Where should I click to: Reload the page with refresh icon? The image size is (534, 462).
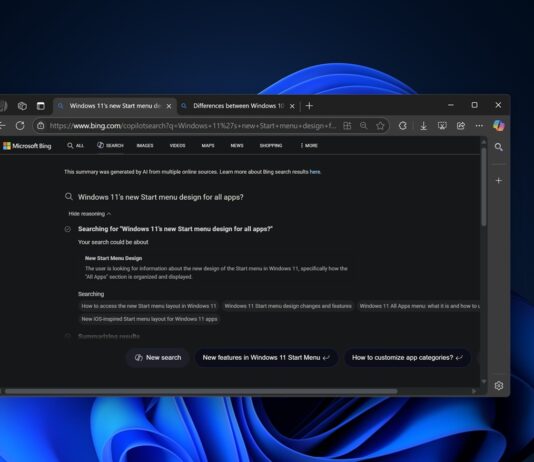click(x=20, y=126)
